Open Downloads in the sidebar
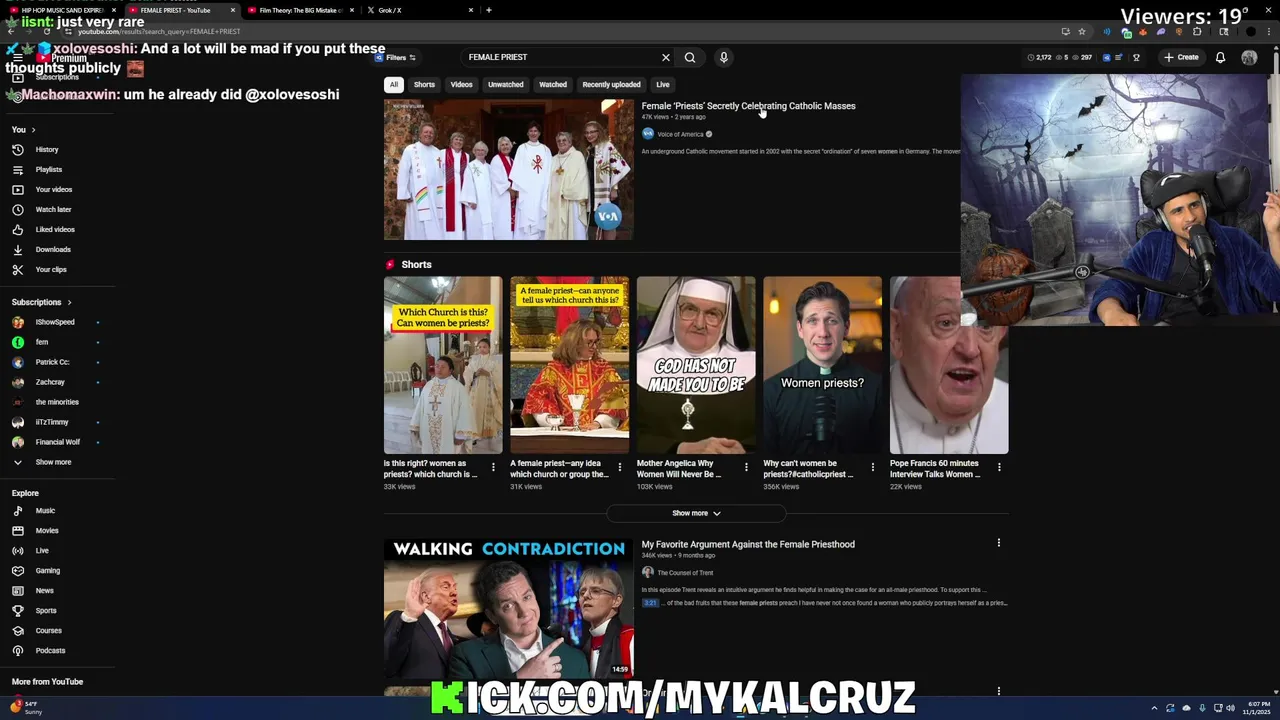This screenshot has height=720, width=1280. [x=53, y=250]
